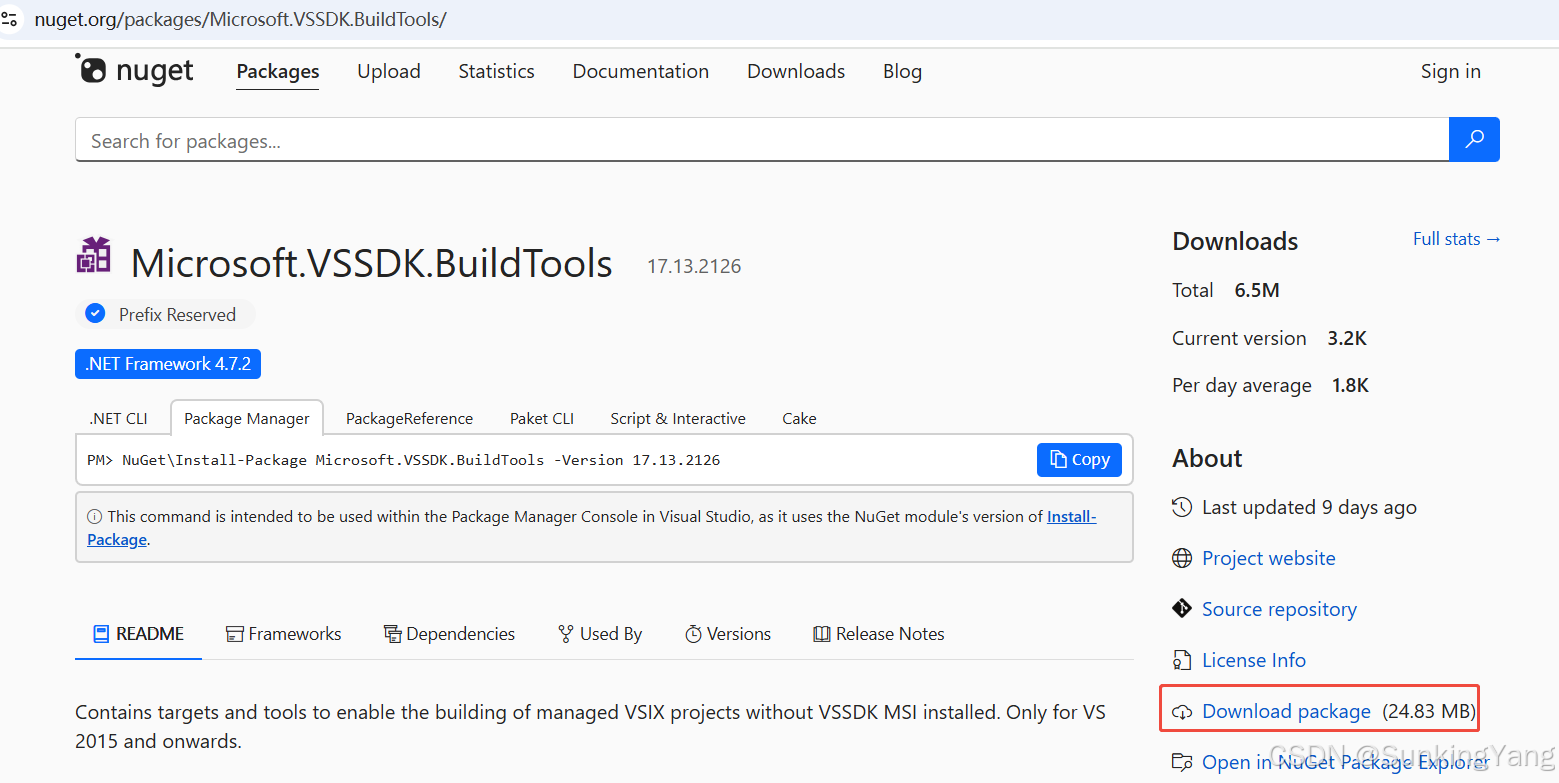Screen dimensions: 1559x783
Task: Click the Sign in link
Action: pos(1450,71)
